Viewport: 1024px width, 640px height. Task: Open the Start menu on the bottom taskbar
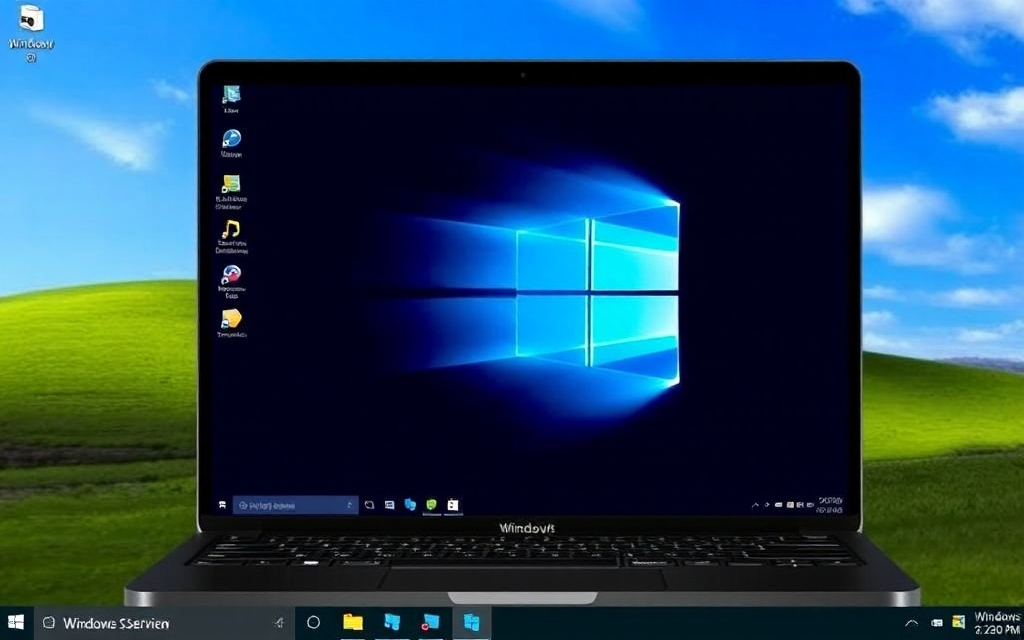[x=16, y=622]
